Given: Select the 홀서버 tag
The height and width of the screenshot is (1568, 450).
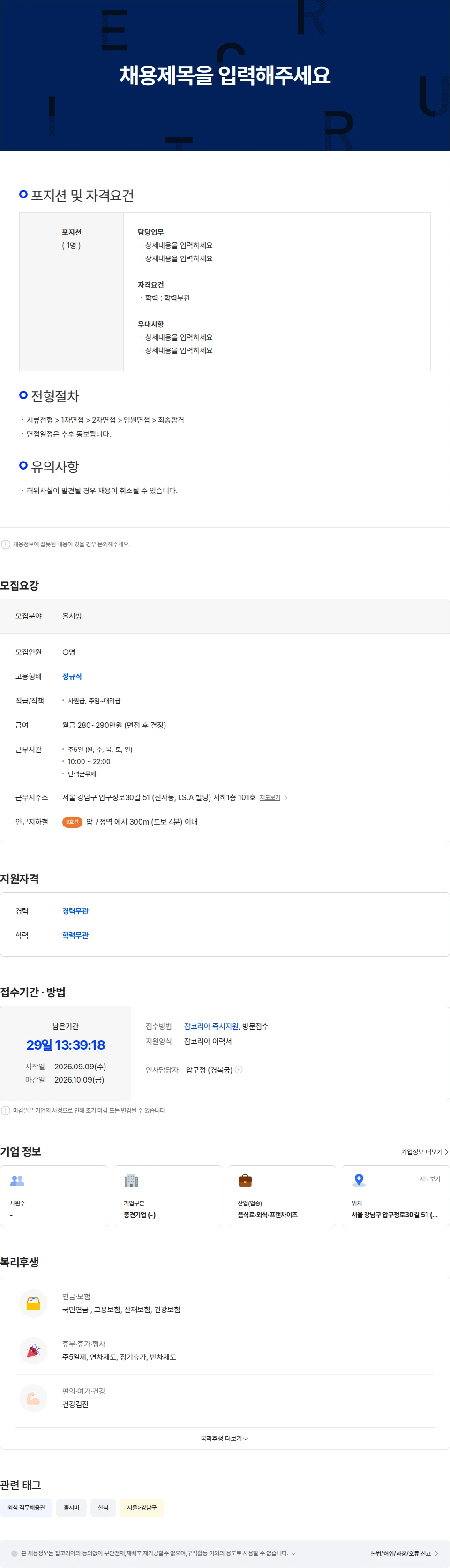Looking at the screenshot, I should (71, 1508).
